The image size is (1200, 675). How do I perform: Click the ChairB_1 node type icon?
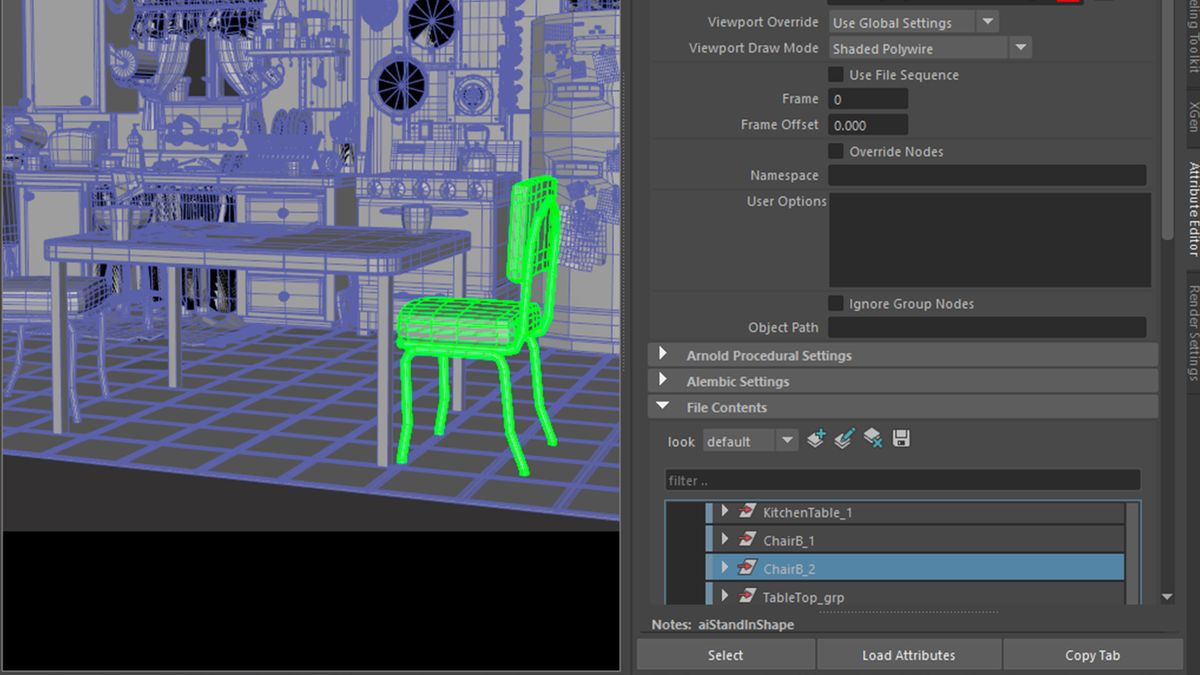(x=746, y=540)
